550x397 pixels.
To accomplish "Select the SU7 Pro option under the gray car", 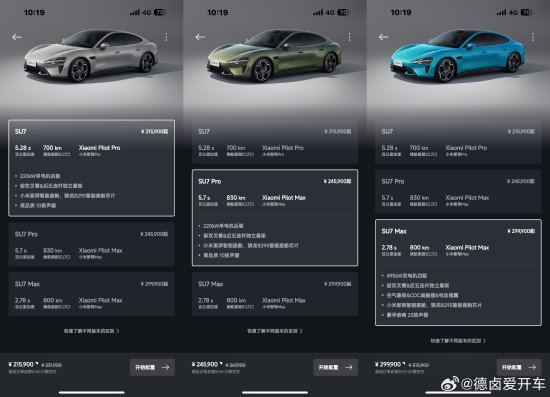I will click(x=92, y=244).
